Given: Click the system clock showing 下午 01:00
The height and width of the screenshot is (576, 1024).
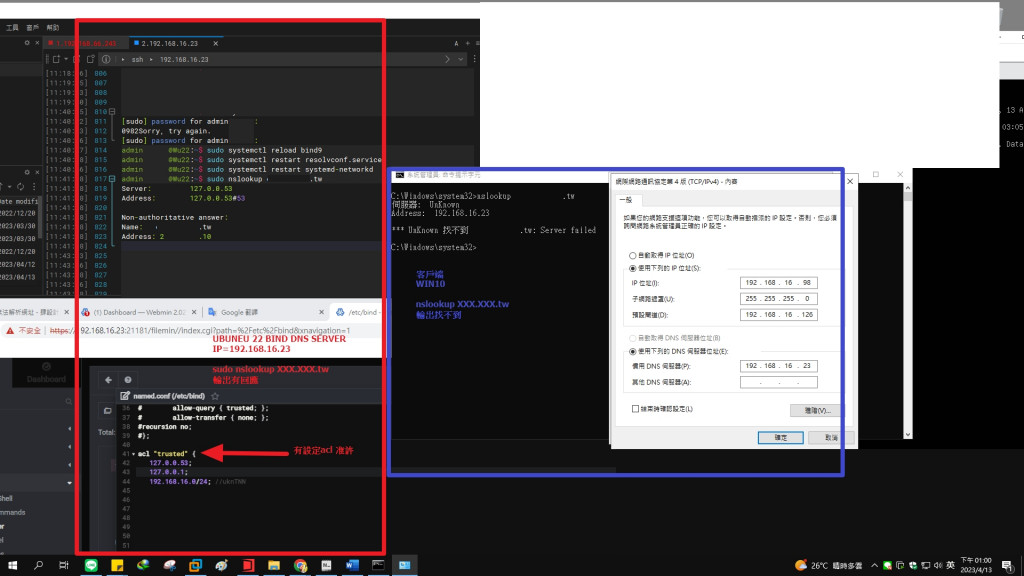Looking at the screenshot, I should click(976, 565).
